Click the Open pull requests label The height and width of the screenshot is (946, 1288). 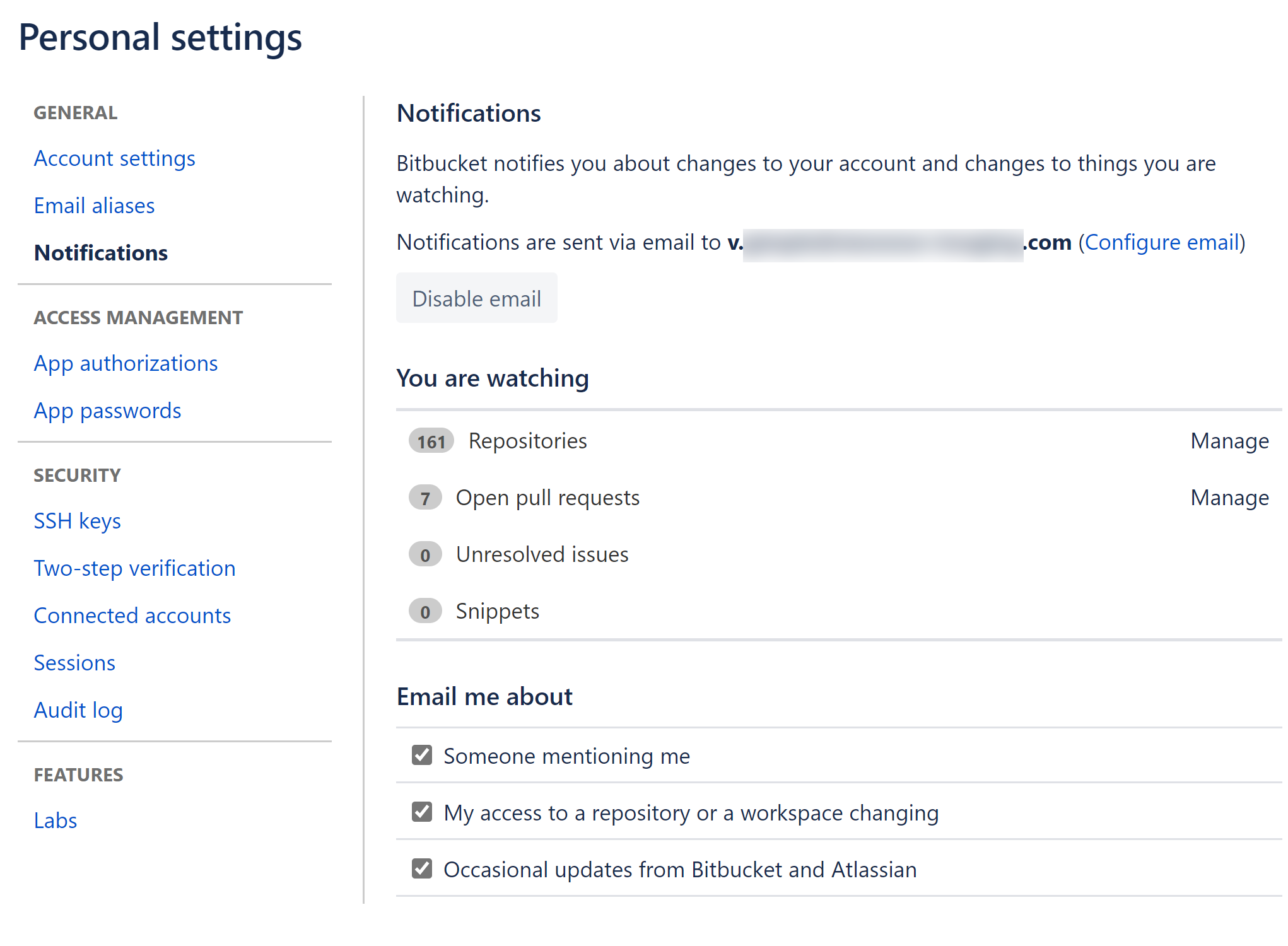[x=547, y=498]
